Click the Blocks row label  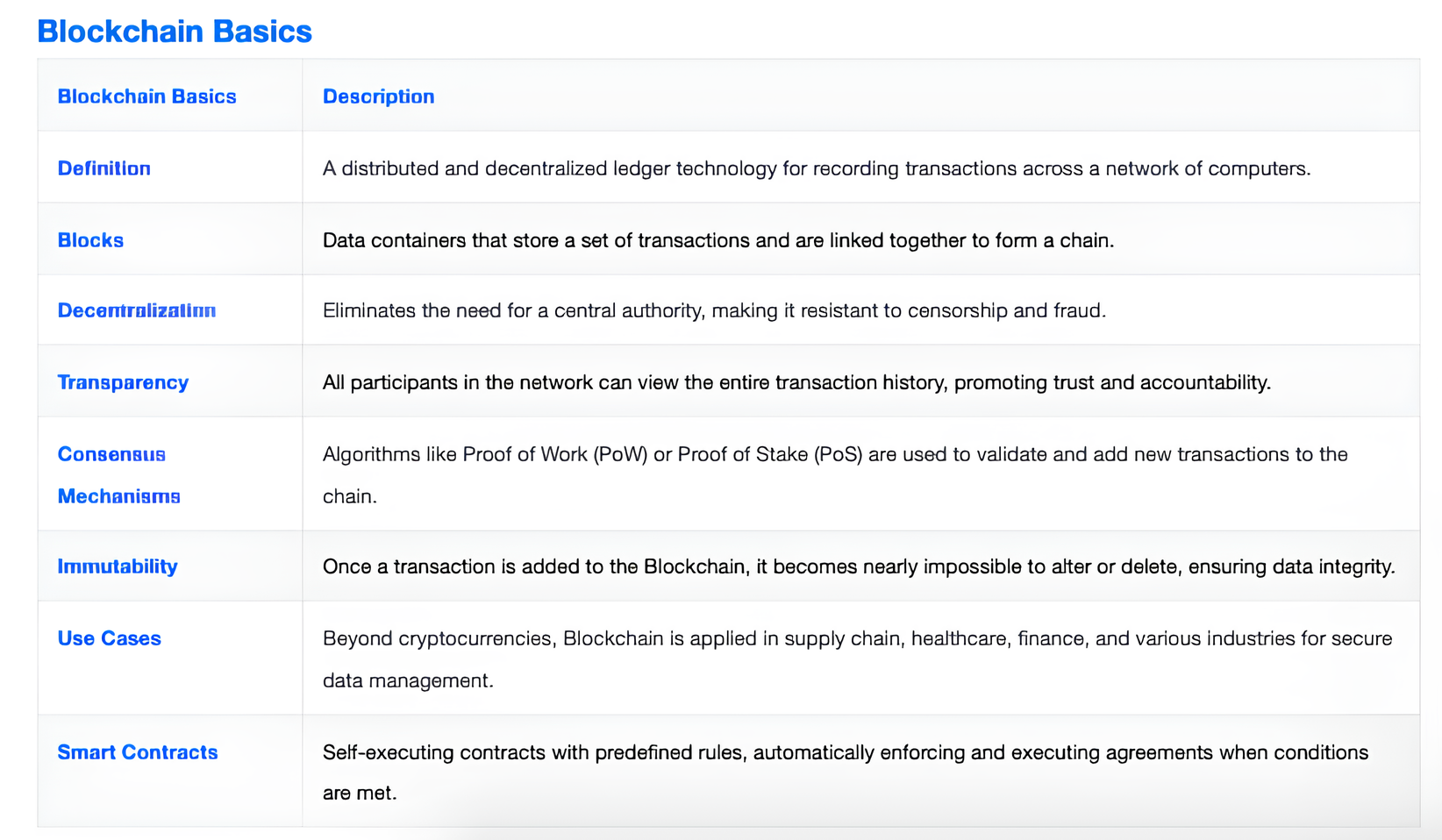pos(90,240)
